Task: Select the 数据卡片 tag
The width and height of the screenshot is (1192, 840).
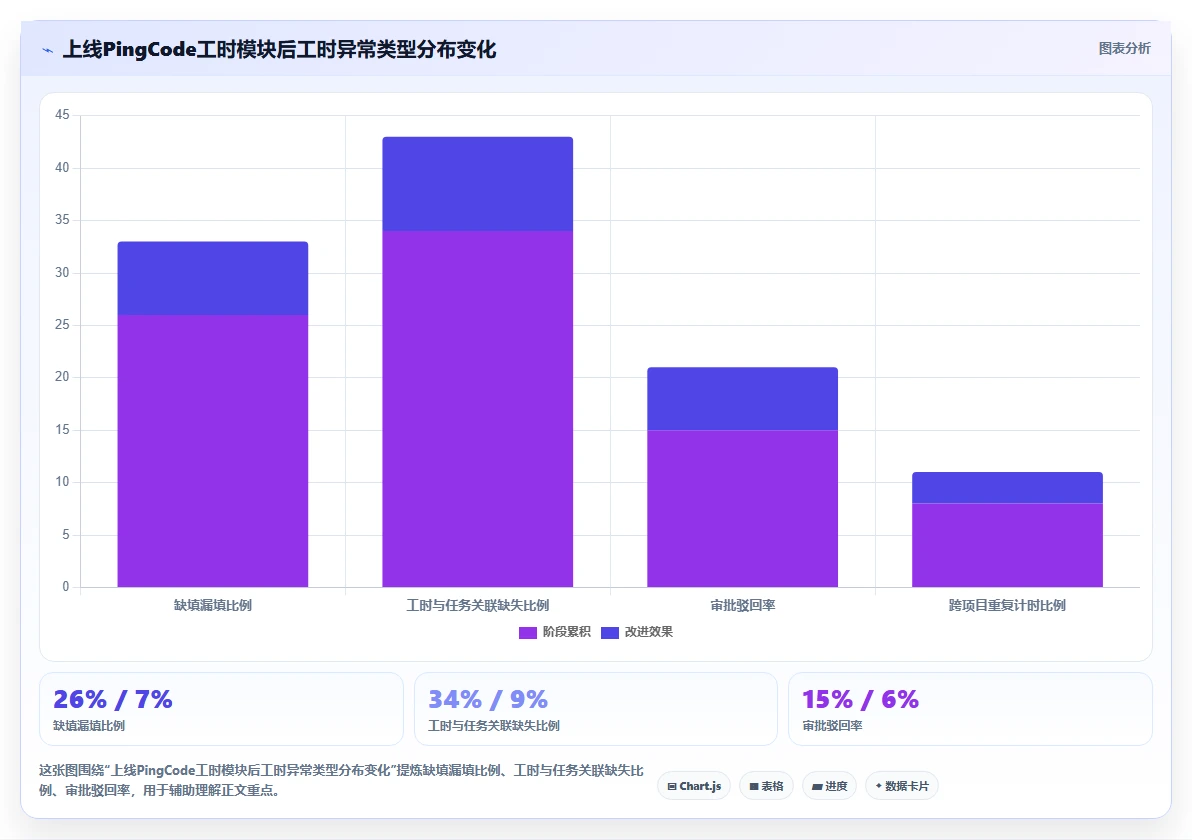Action: point(902,786)
